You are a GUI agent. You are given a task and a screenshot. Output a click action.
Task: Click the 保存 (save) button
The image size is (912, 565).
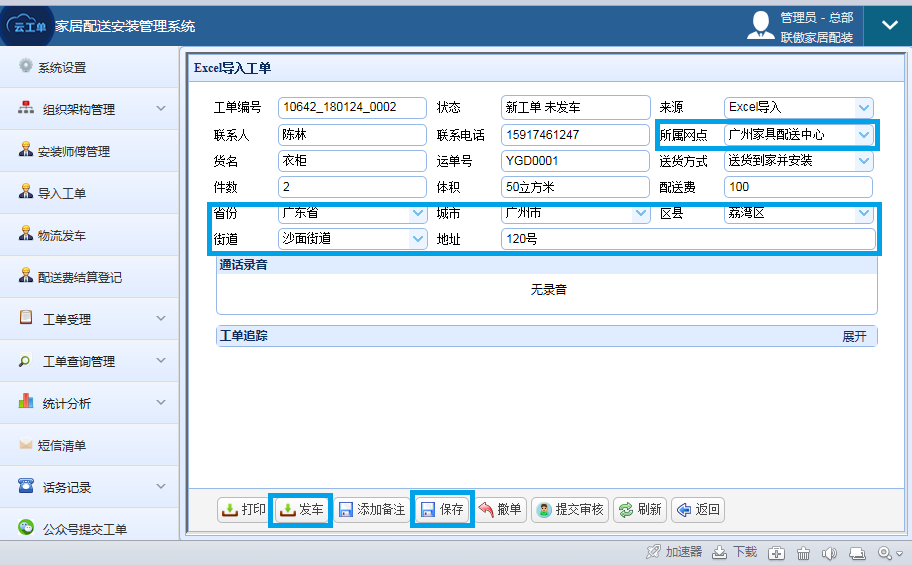pos(442,510)
